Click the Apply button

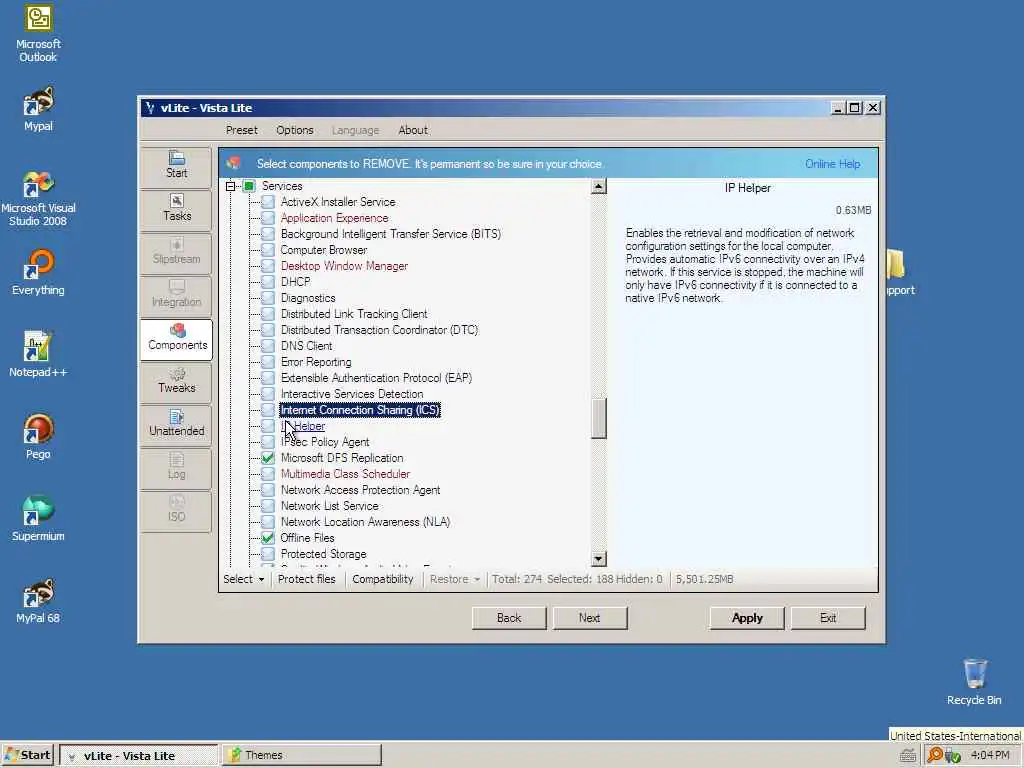747,618
